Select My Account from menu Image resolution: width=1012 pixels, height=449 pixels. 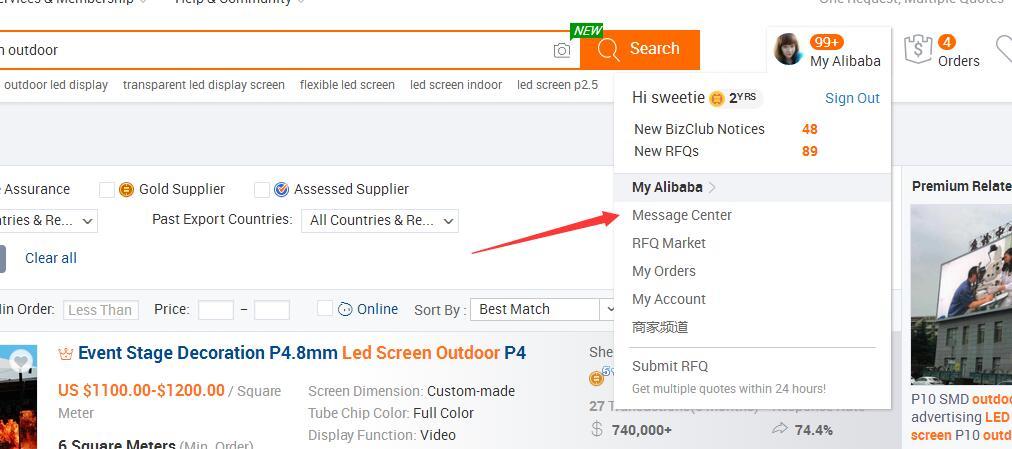point(669,299)
